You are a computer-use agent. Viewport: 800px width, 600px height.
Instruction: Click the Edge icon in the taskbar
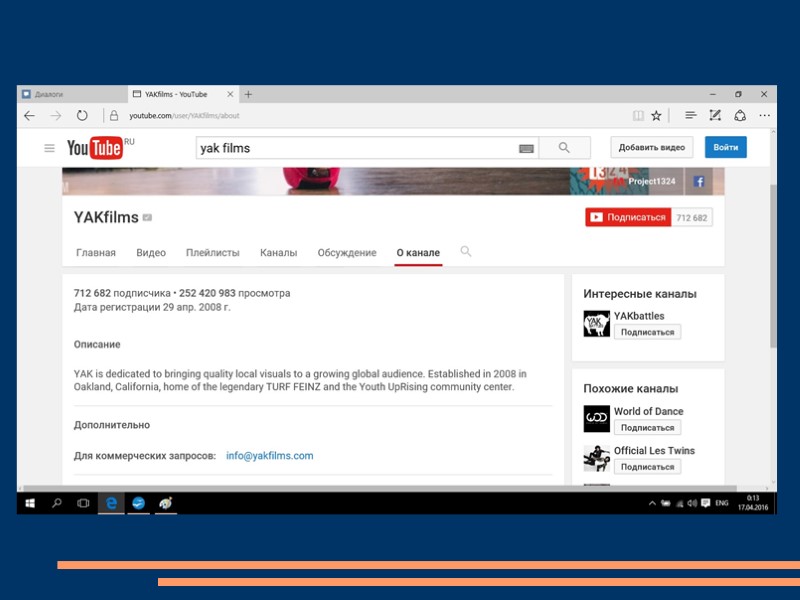click(x=111, y=504)
